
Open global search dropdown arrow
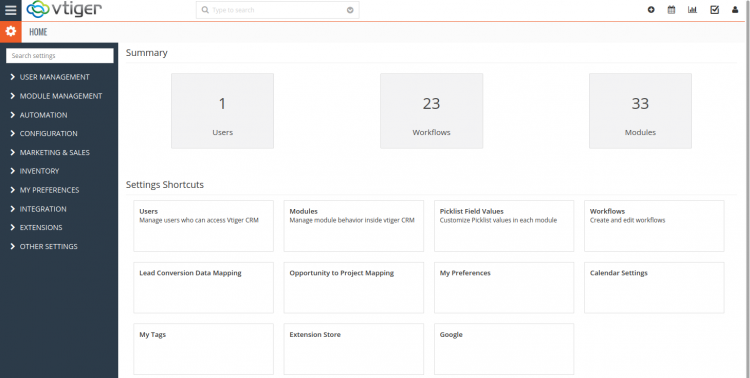350,10
